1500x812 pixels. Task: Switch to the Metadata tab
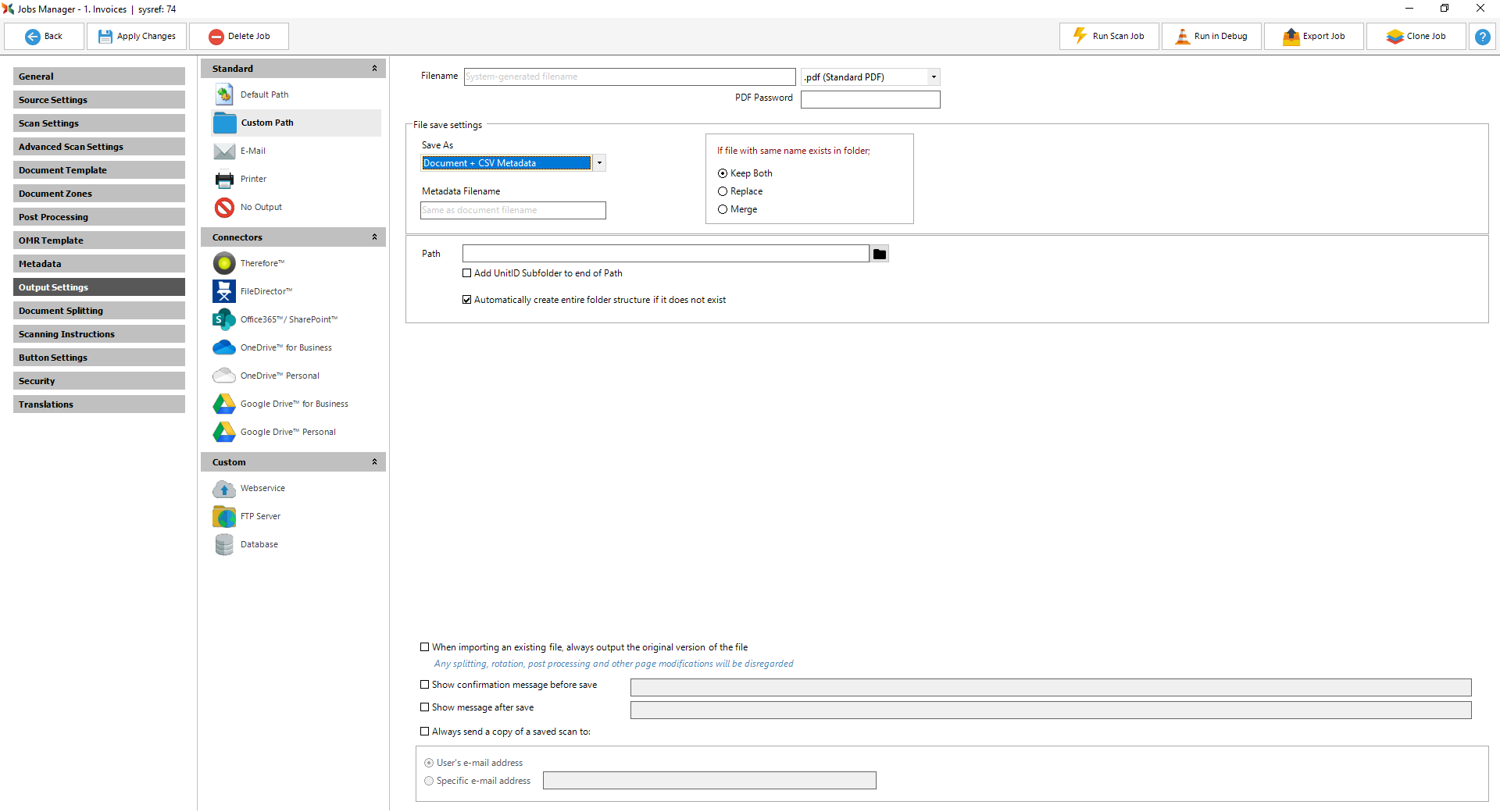click(98, 264)
